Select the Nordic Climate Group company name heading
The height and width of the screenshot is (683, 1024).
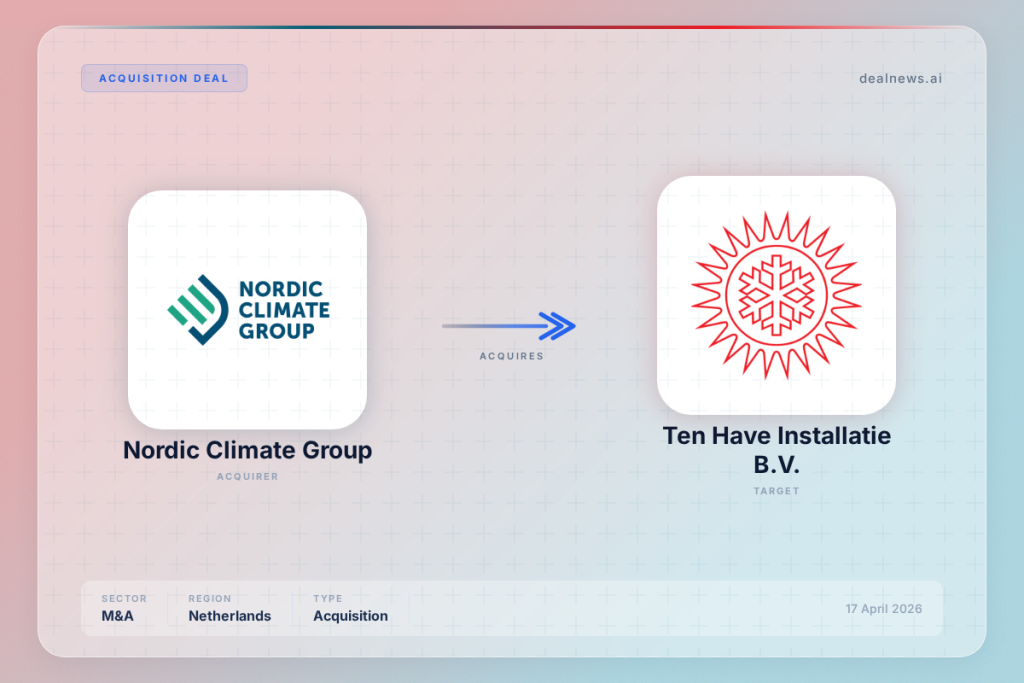[x=247, y=450]
